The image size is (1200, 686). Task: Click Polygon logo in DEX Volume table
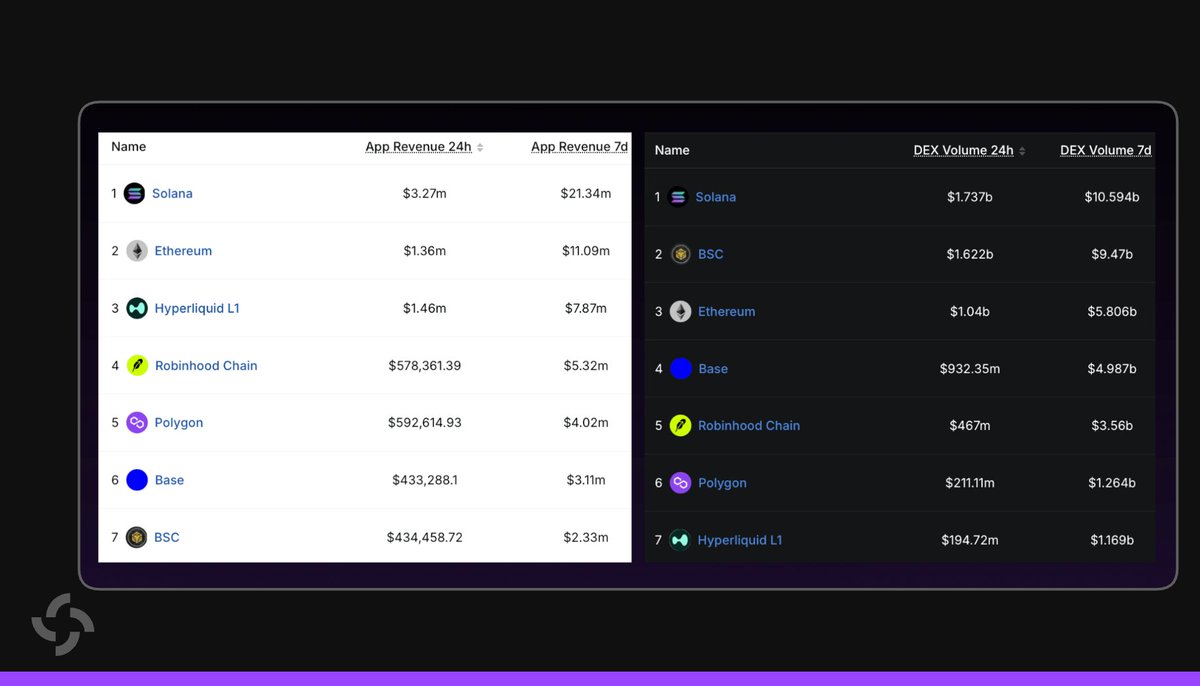tap(680, 483)
